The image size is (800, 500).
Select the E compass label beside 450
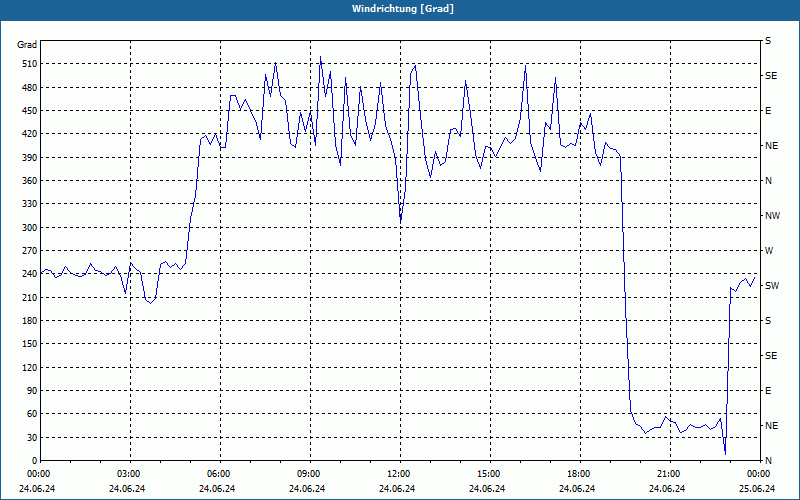pos(768,111)
